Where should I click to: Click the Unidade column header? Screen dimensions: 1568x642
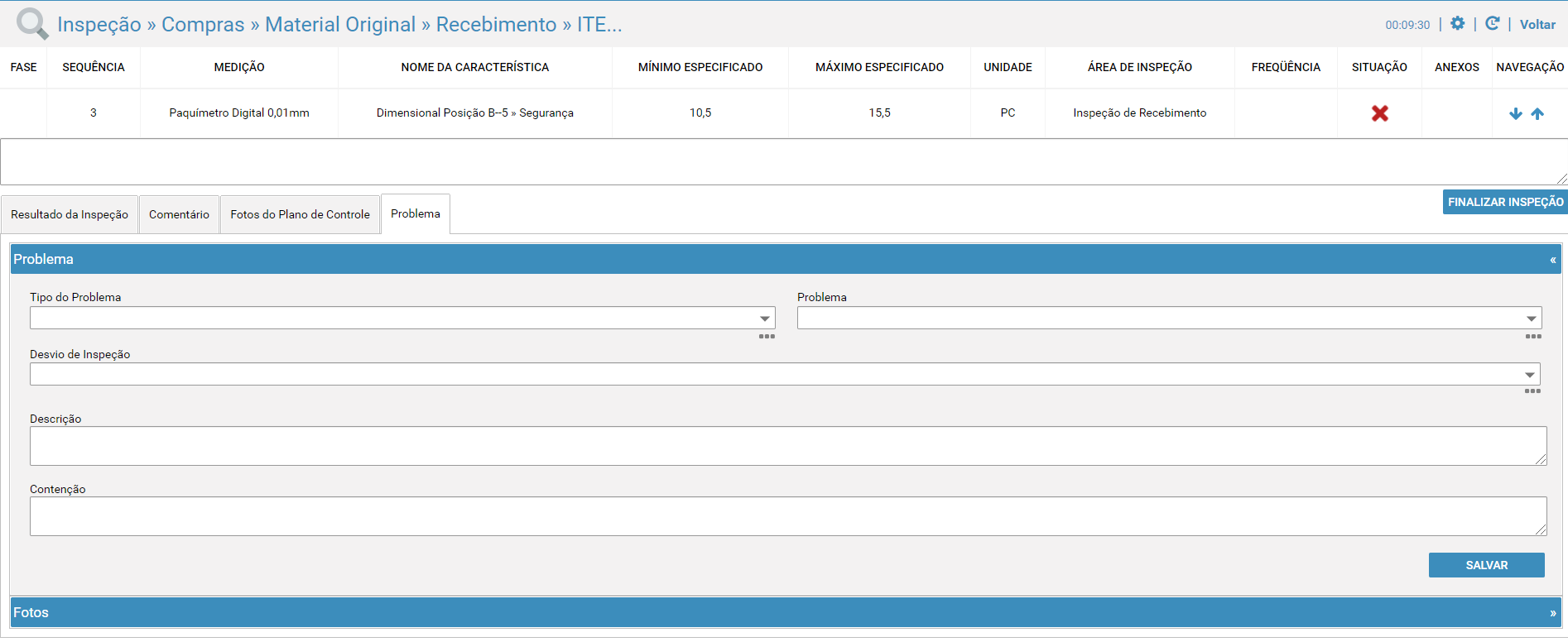(x=1008, y=67)
